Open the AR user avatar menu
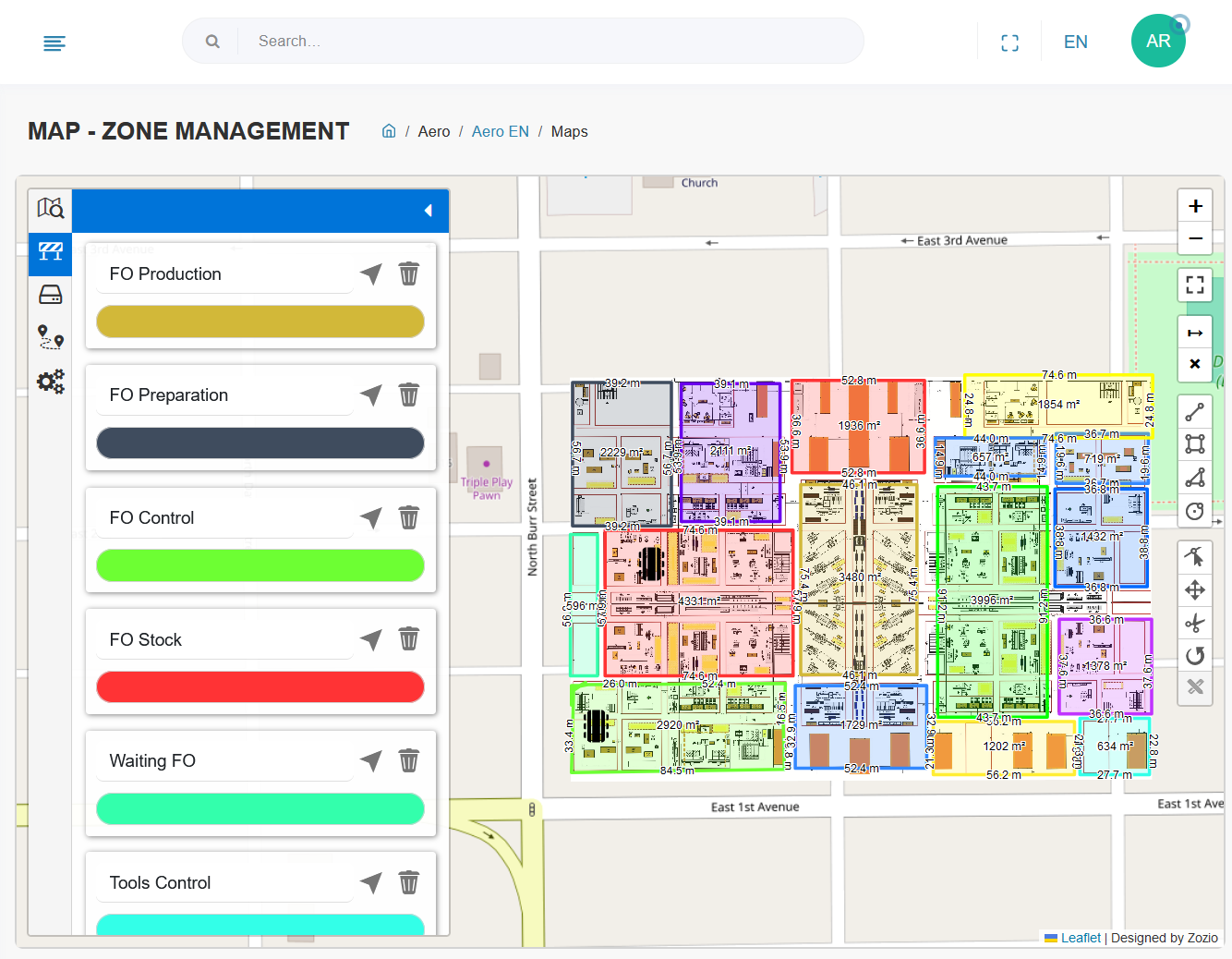The width and height of the screenshot is (1232, 959). (1158, 42)
